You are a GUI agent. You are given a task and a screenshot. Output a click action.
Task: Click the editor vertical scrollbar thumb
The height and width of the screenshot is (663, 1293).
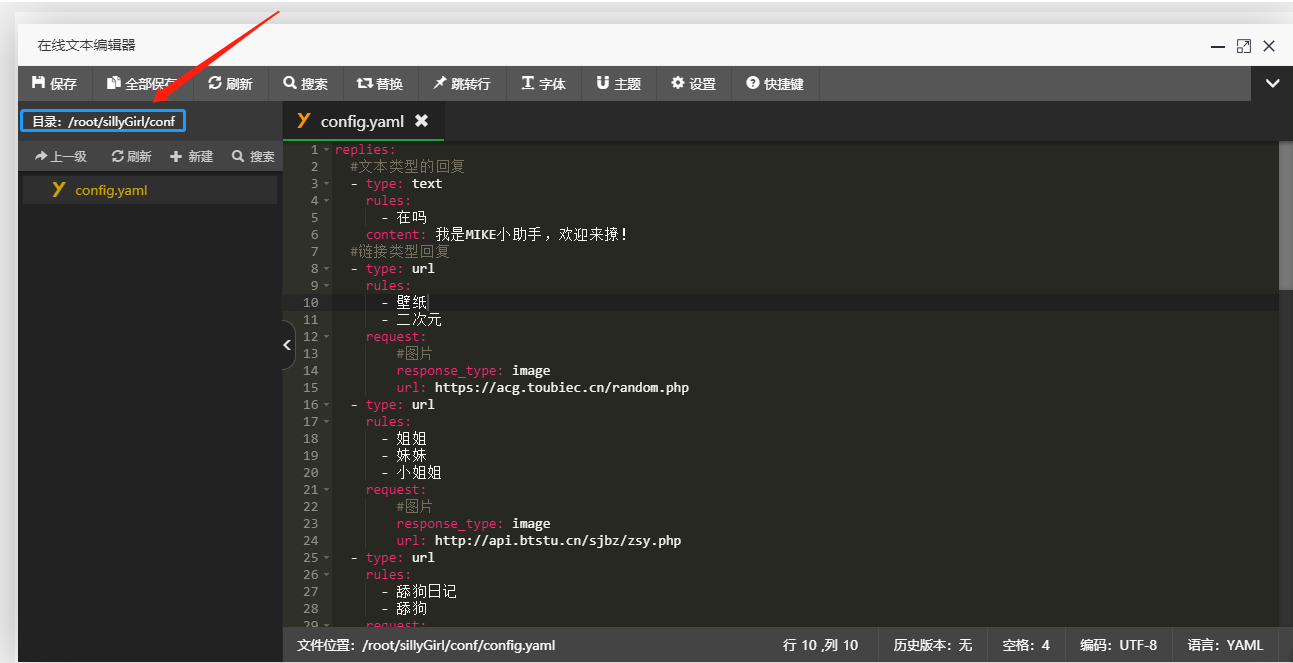click(1285, 215)
